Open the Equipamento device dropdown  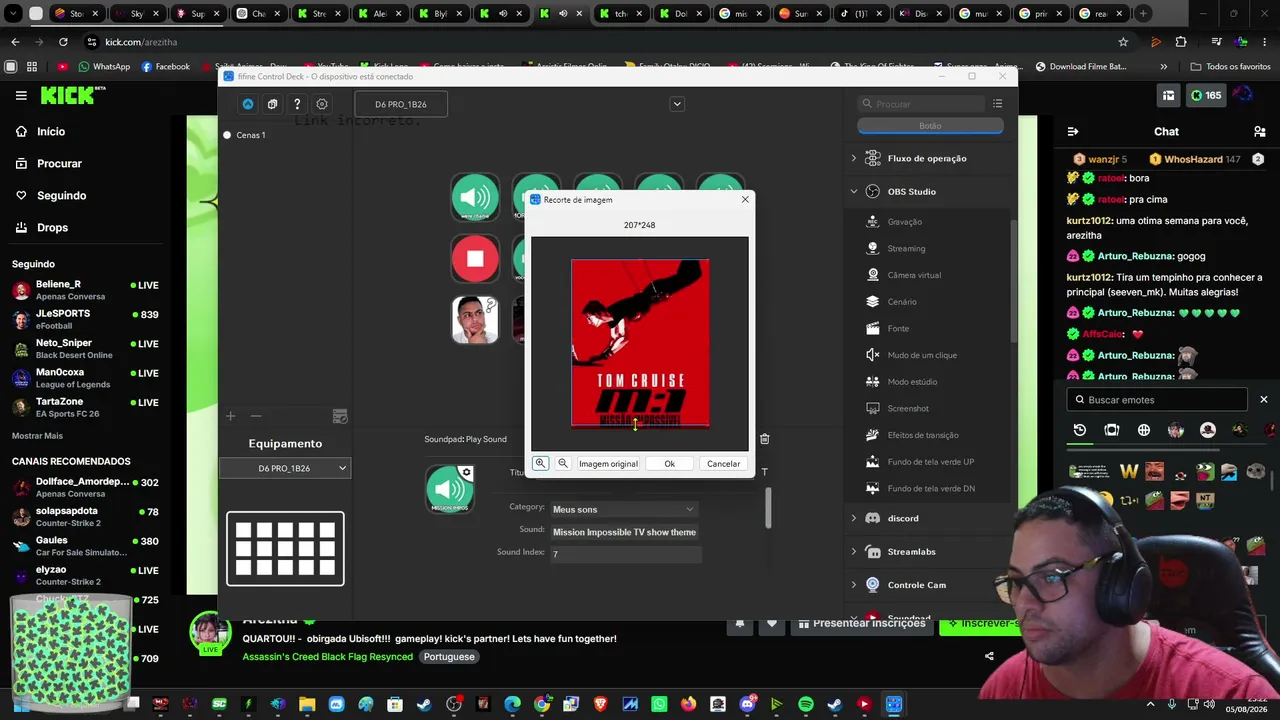tap(285, 468)
